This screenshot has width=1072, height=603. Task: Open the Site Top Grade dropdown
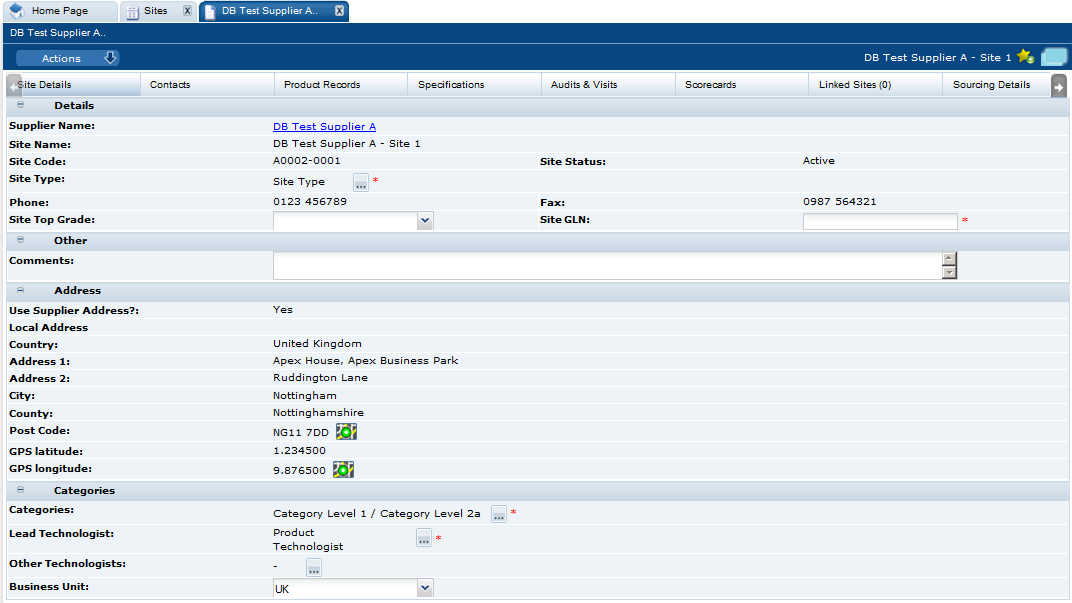click(x=424, y=219)
